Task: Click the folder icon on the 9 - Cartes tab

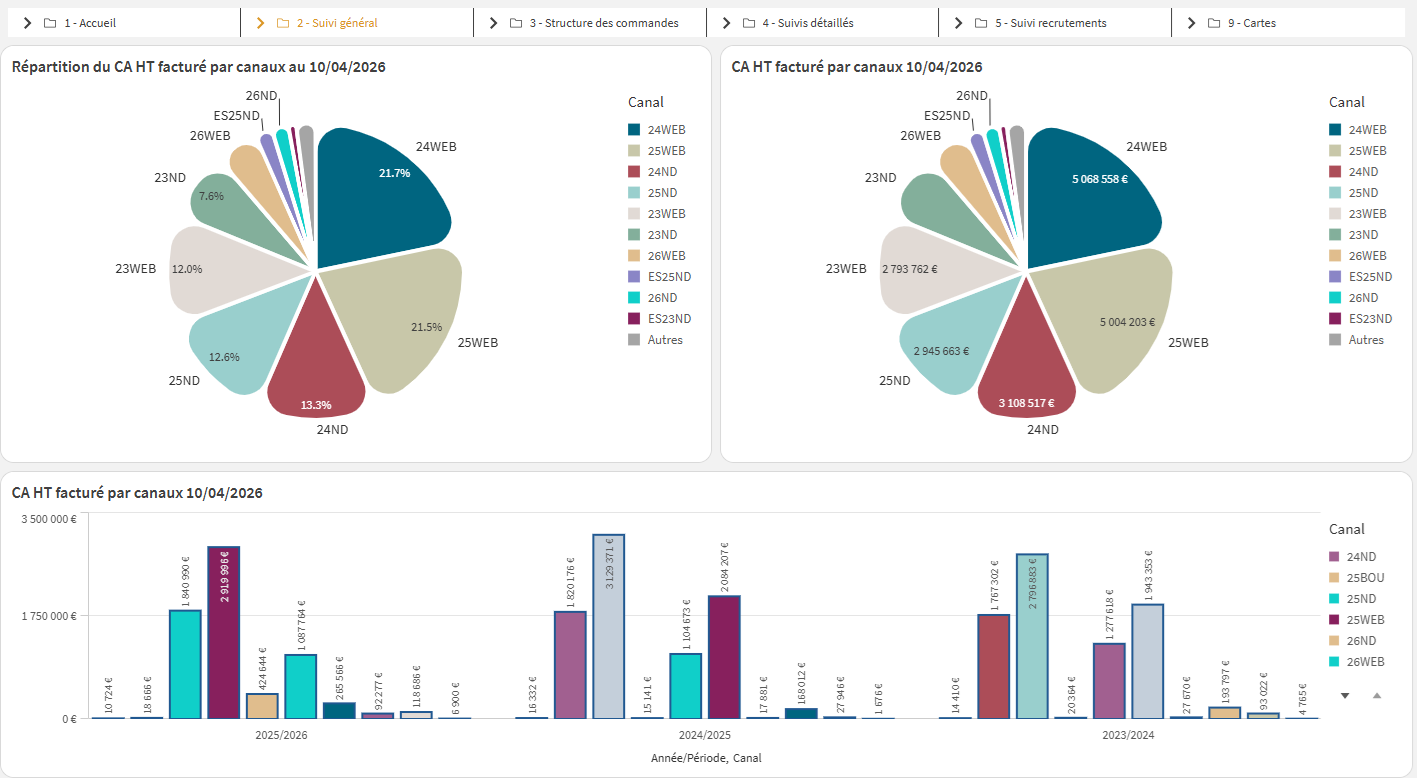Action: tap(1214, 23)
